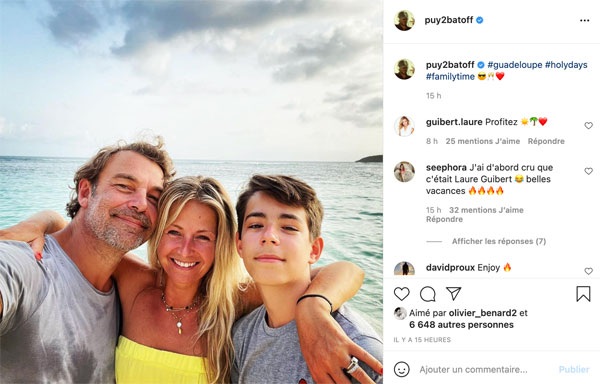Like guibert.laure's comment

point(588,125)
